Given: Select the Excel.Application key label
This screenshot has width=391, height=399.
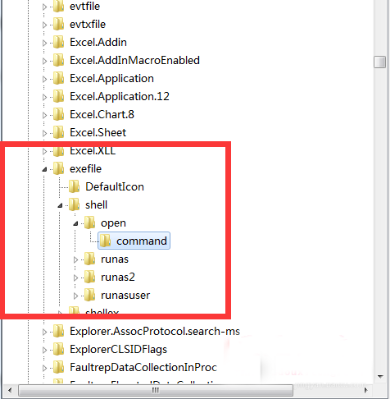Looking at the screenshot, I should [112, 78].
